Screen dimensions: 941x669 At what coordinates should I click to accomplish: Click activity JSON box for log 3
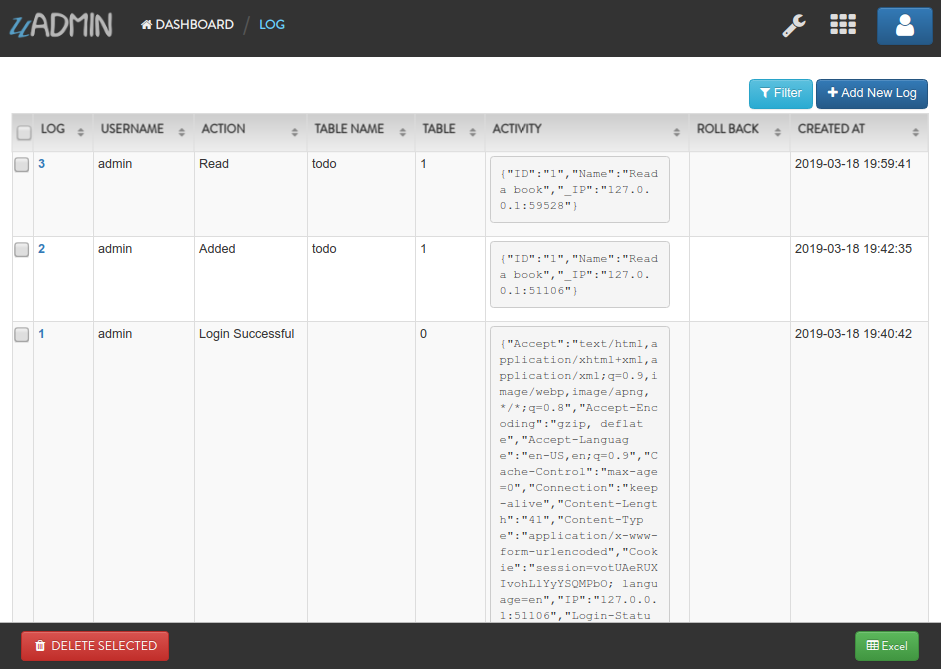(580, 190)
